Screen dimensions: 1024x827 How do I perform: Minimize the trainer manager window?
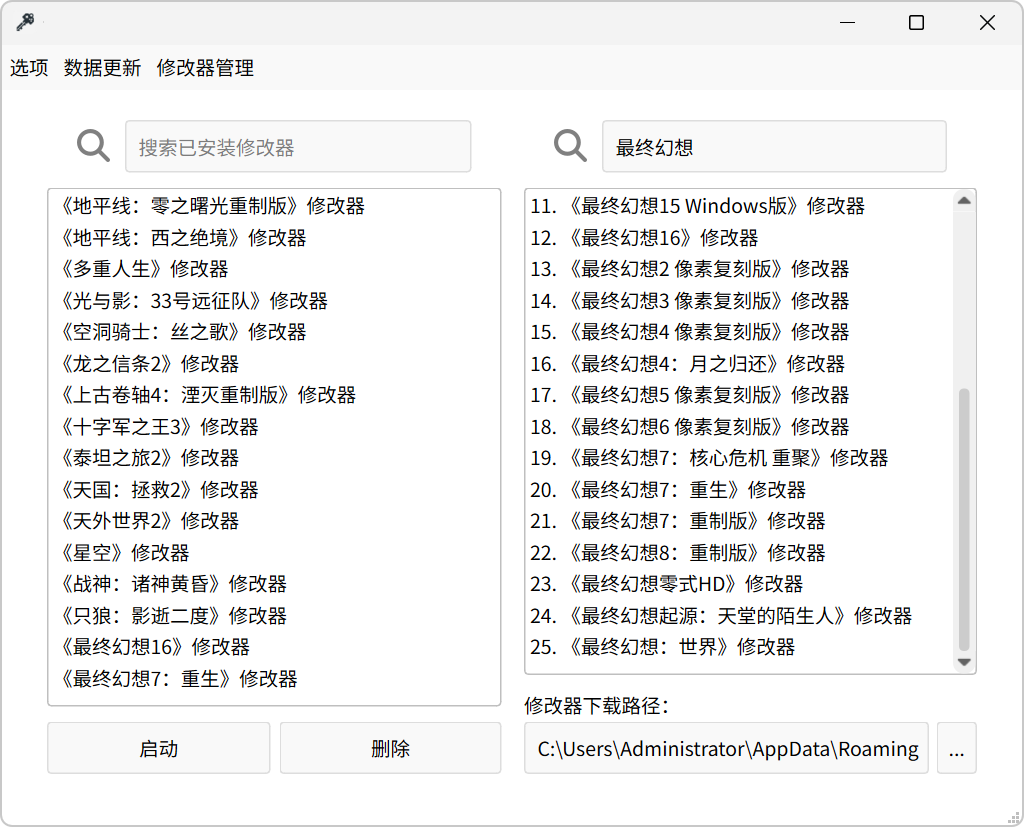(847, 23)
